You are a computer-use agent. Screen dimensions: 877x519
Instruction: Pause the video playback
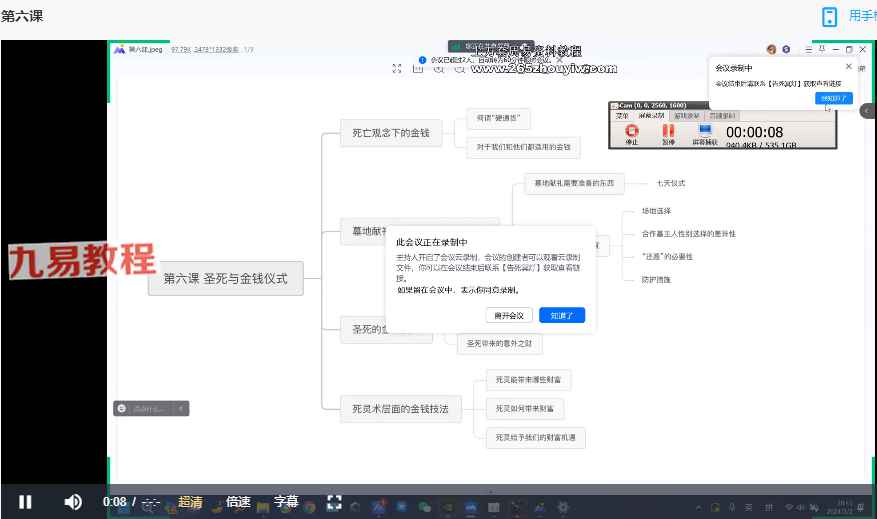tap(25, 502)
